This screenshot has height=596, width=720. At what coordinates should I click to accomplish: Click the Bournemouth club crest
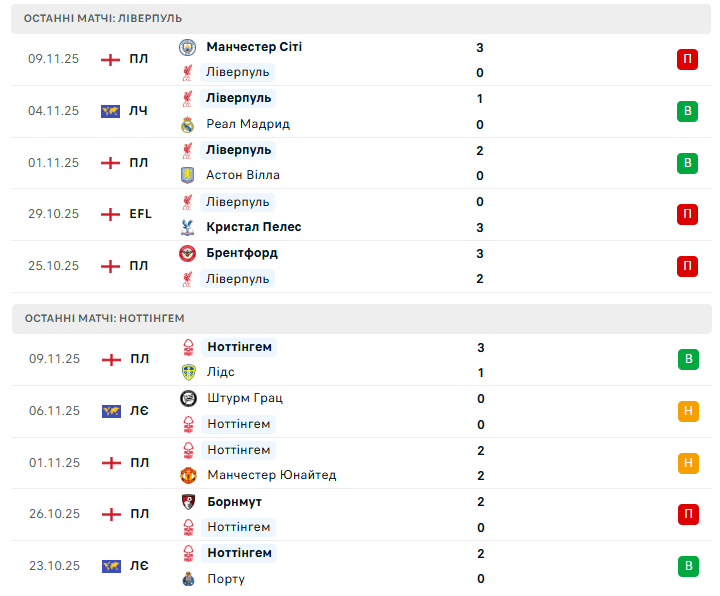(187, 501)
